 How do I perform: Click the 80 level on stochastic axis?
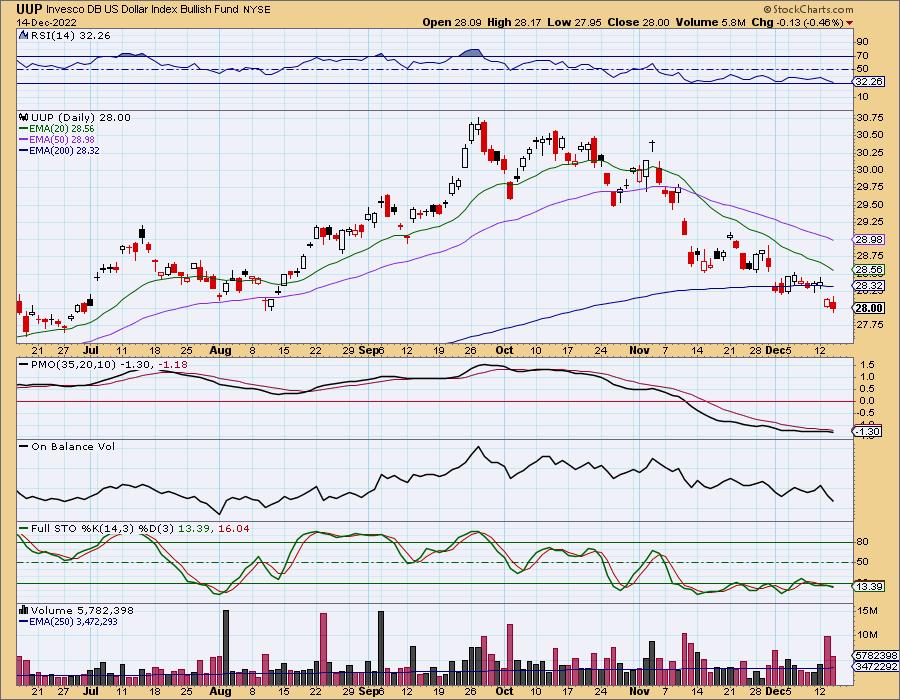(863, 542)
